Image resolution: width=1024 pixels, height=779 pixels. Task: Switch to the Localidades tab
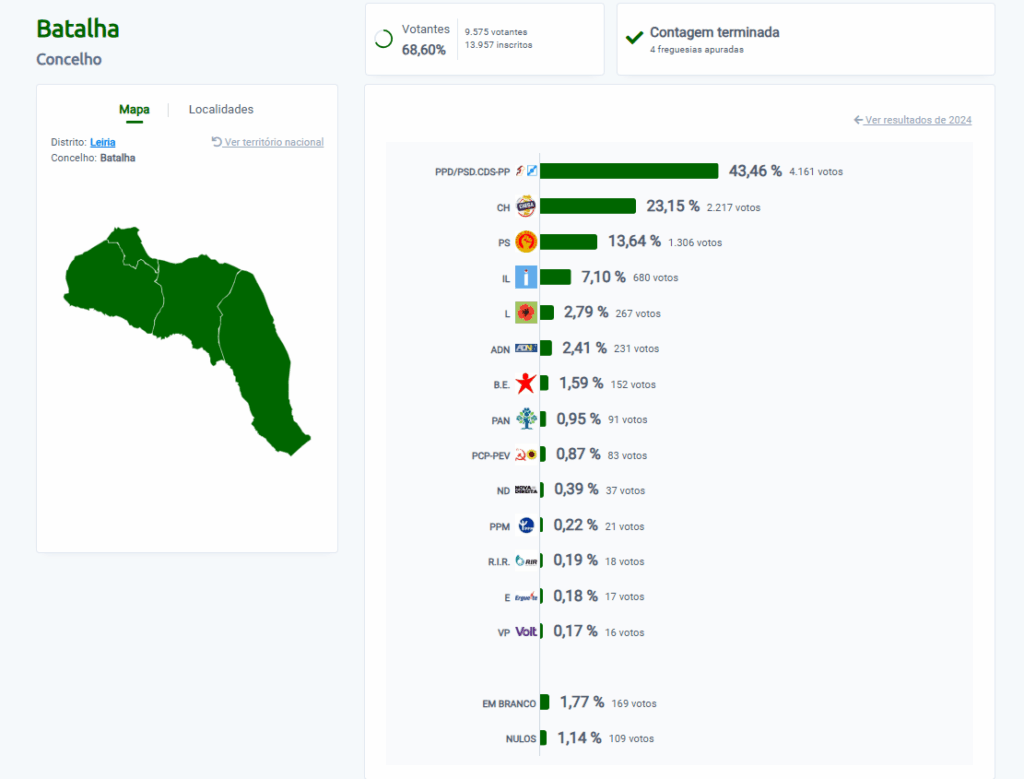(x=221, y=110)
